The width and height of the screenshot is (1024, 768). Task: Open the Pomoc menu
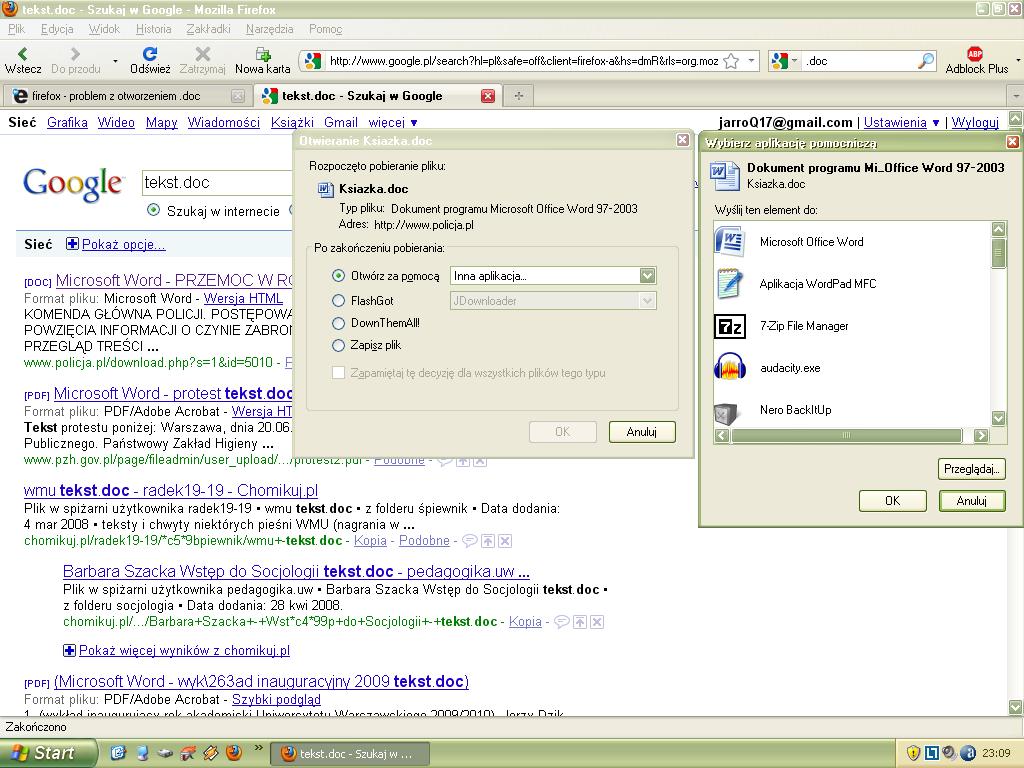click(x=325, y=29)
